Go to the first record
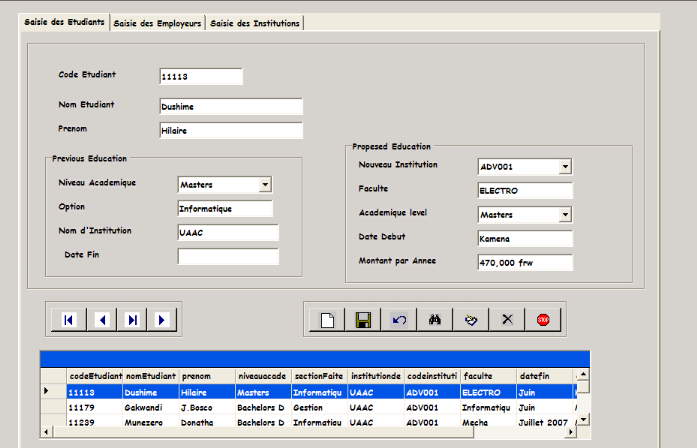This screenshot has width=697, height=448. [69, 320]
